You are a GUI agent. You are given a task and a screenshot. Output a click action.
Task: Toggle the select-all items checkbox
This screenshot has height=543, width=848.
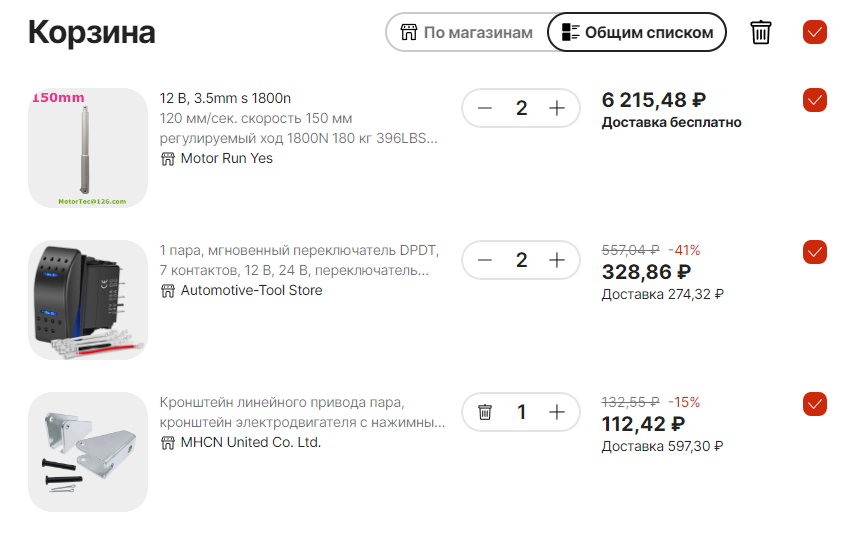tap(815, 32)
